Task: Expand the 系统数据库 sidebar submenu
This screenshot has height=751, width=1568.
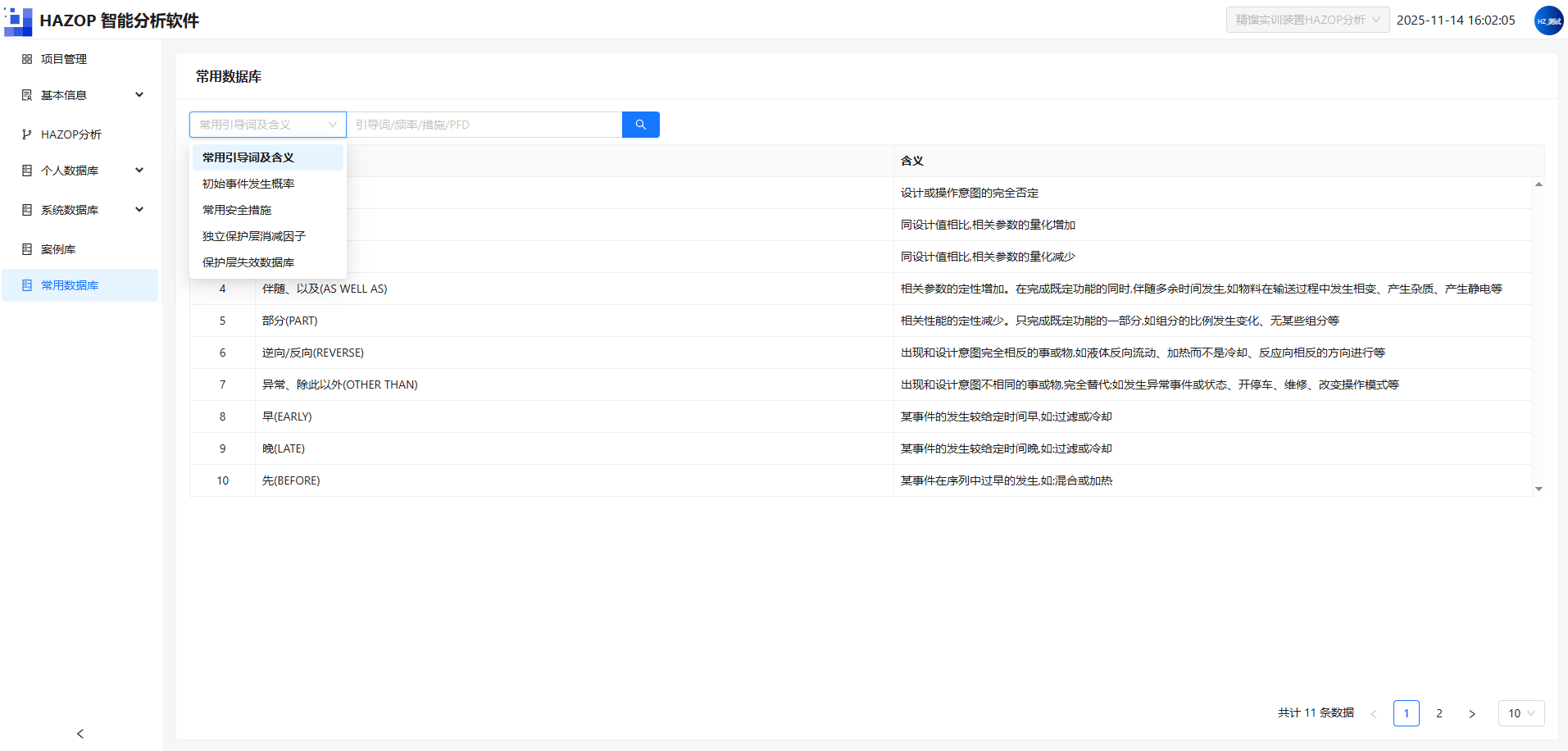Action: [139, 210]
